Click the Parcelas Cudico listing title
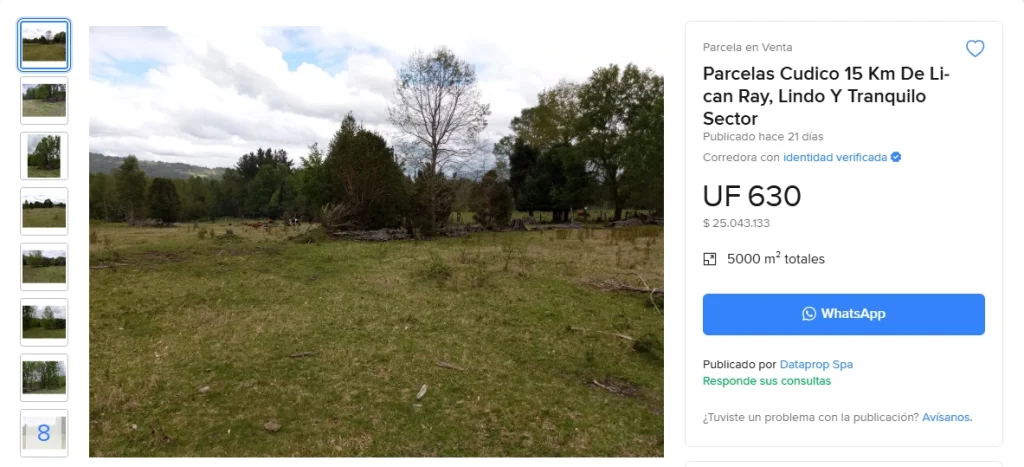The width and height of the screenshot is (1024, 467). coord(826,96)
